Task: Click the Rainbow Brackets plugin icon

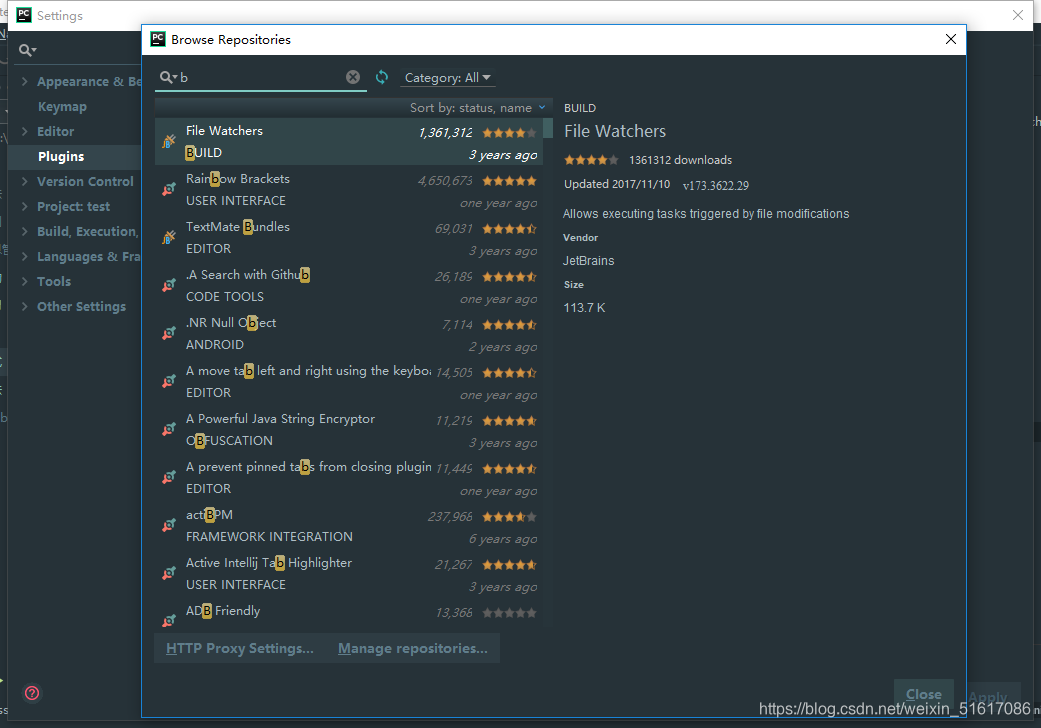Action: pos(169,189)
